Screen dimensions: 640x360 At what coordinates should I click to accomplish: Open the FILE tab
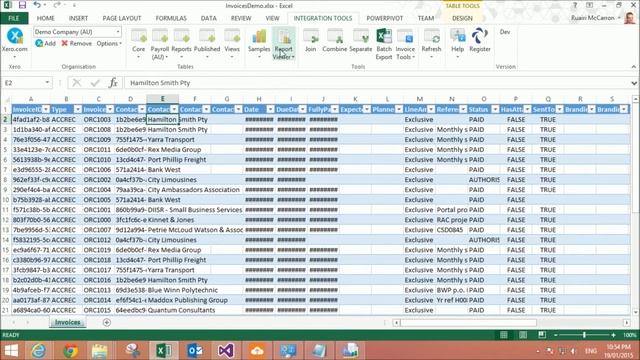click(14, 18)
